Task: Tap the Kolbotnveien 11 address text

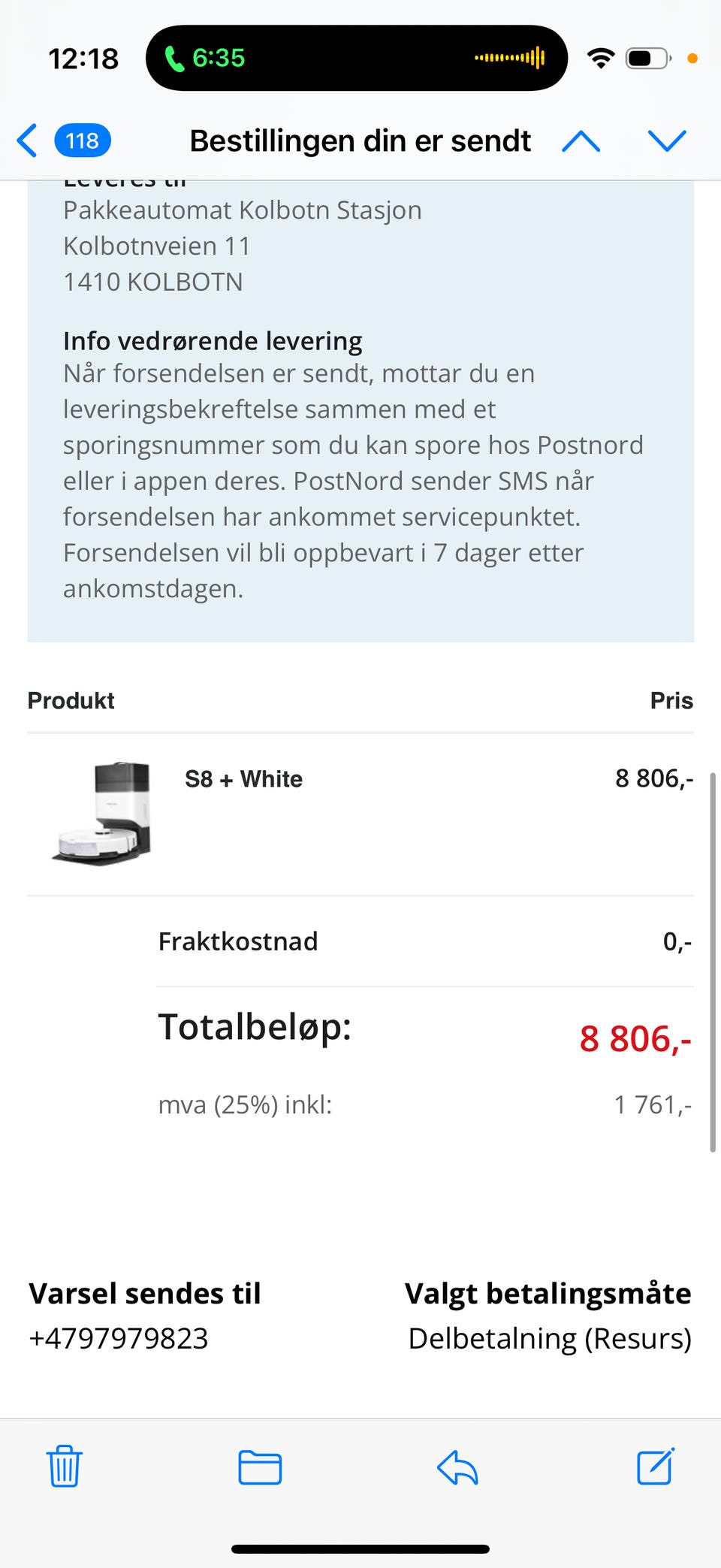Action: coord(156,246)
